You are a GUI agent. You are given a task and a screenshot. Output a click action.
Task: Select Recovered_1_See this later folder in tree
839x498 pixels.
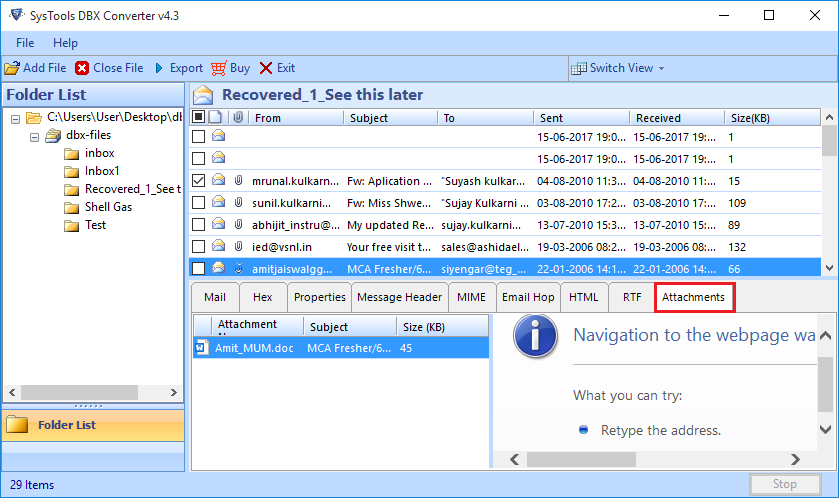pos(133,189)
